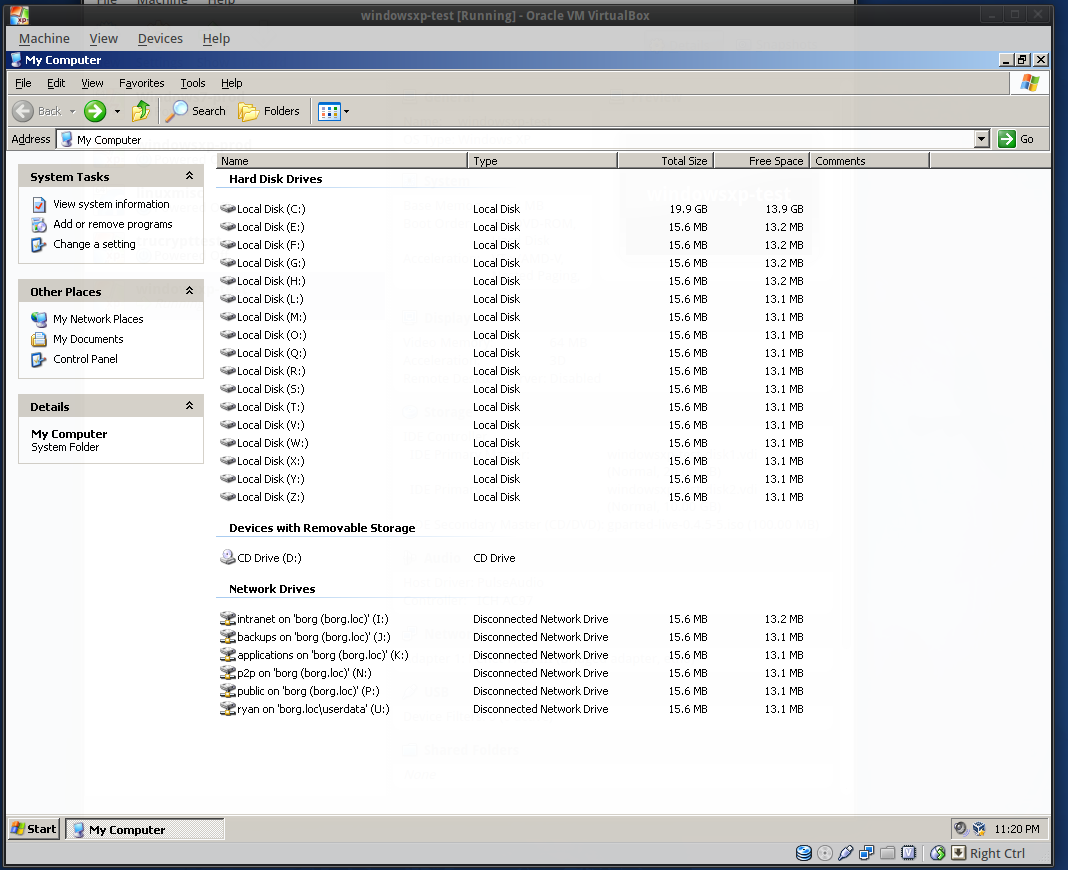
Task: Collapse the System Tasks panel
Action: [189, 176]
